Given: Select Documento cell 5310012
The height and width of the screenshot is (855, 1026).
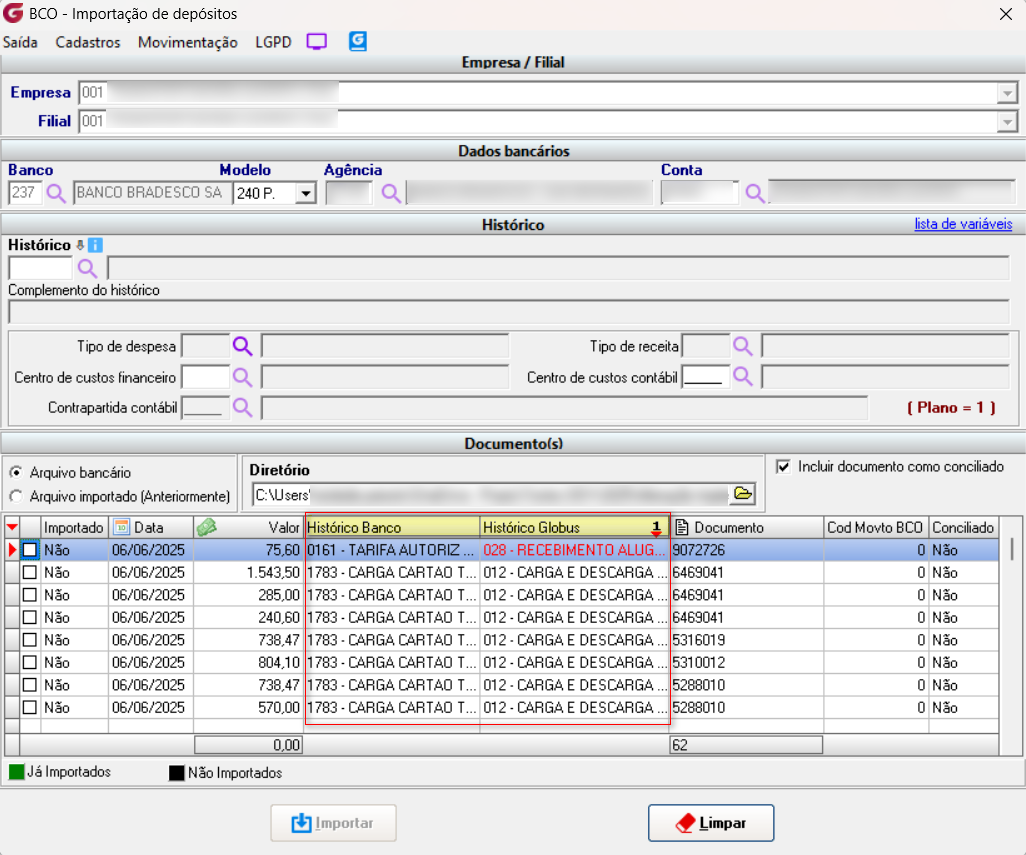Looking at the screenshot, I should tap(746, 662).
